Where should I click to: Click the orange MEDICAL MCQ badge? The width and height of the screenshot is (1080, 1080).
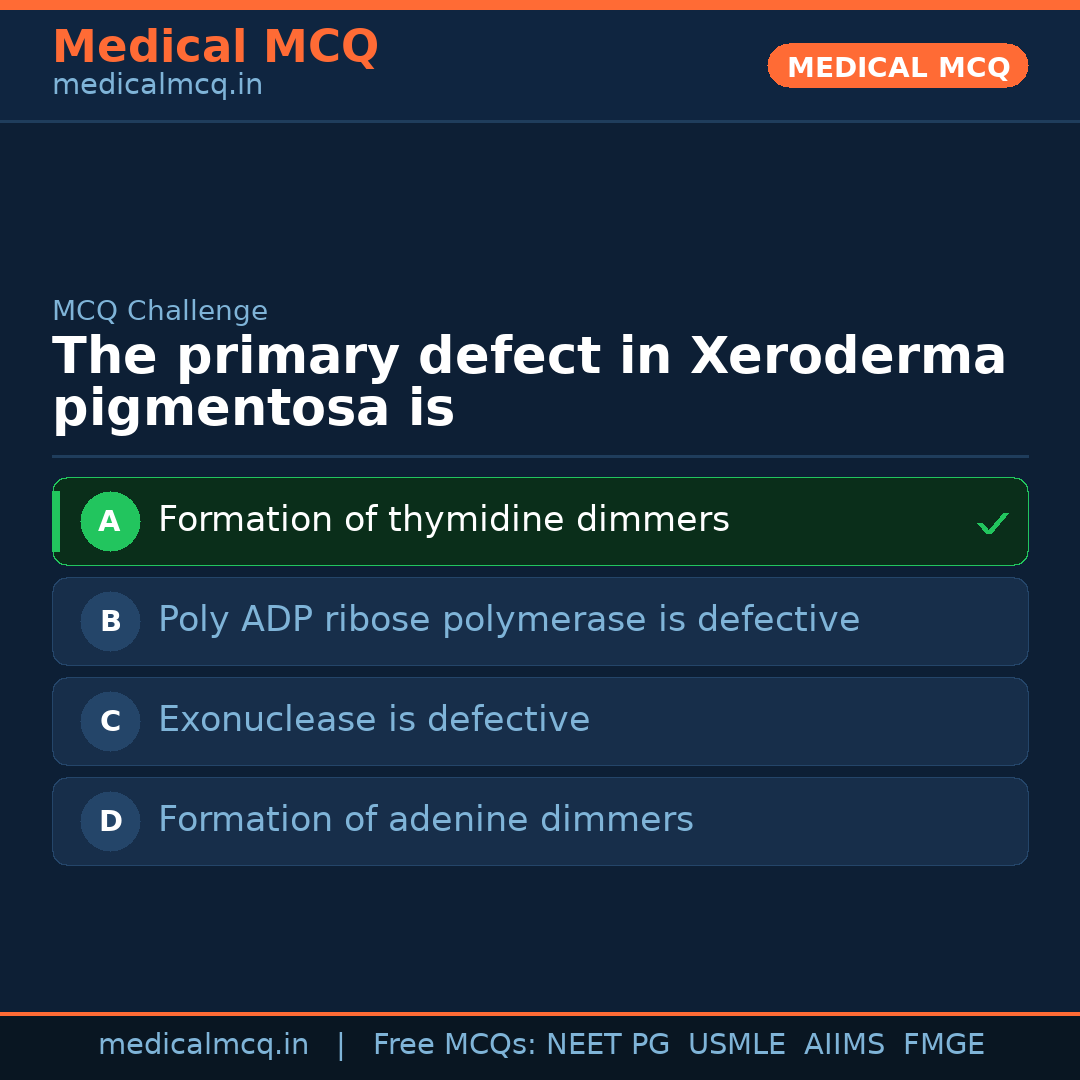pyautogui.click(x=898, y=67)
